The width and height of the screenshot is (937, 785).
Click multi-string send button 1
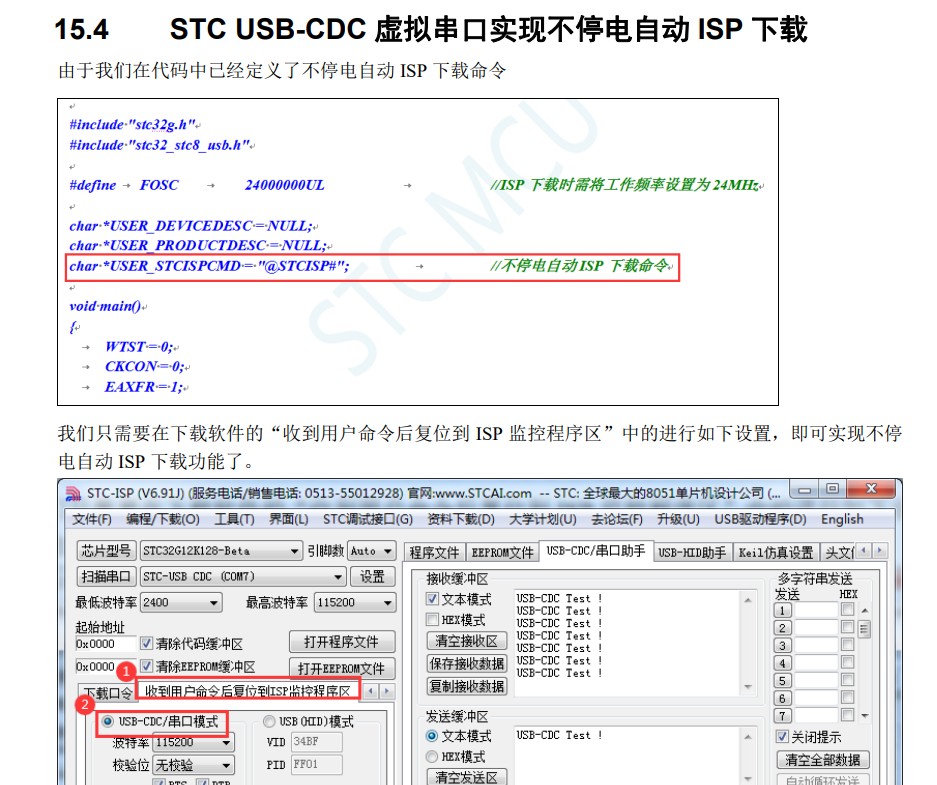point(783,611)
